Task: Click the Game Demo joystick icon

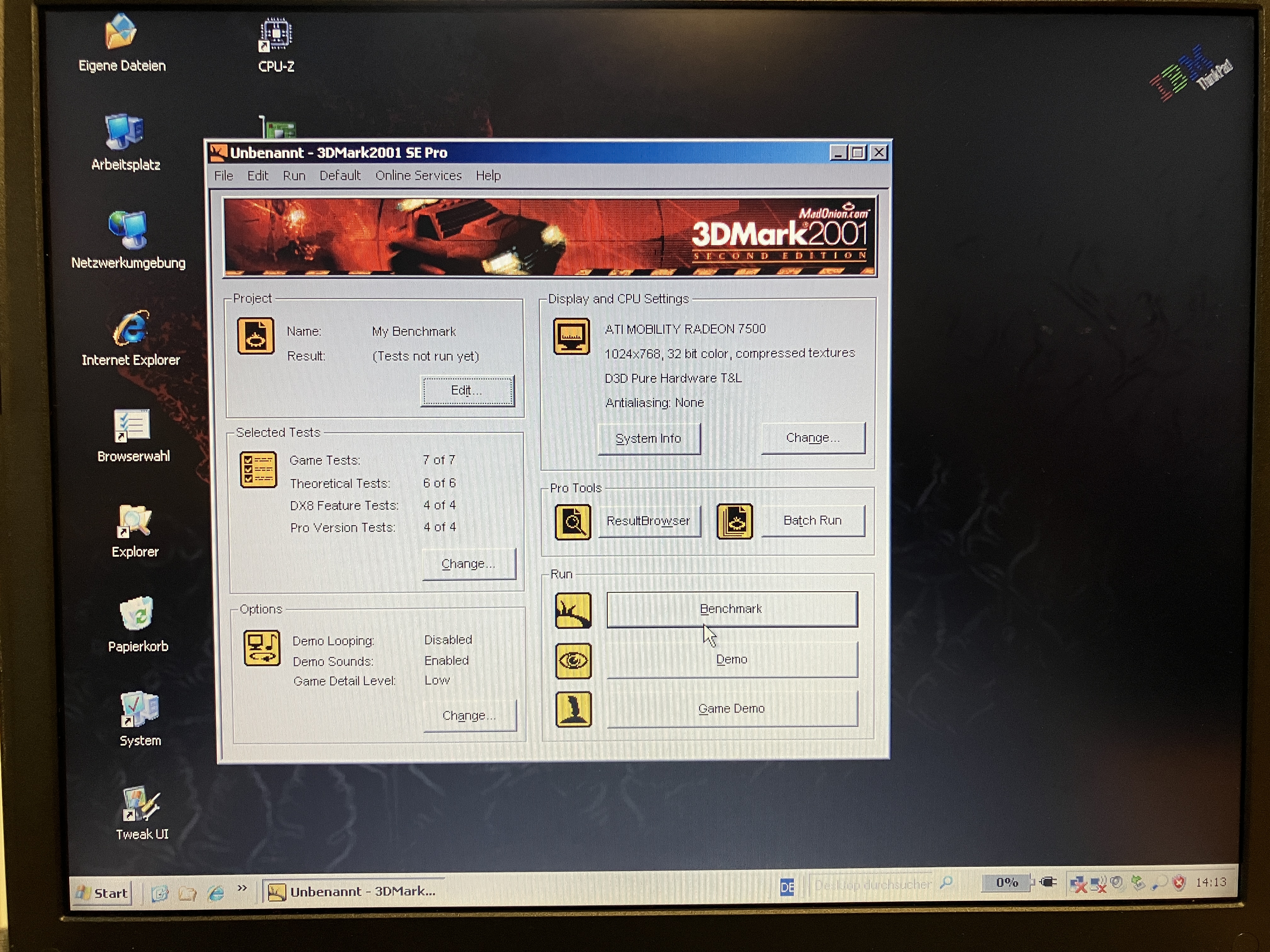Action: (x=573, y=710)
